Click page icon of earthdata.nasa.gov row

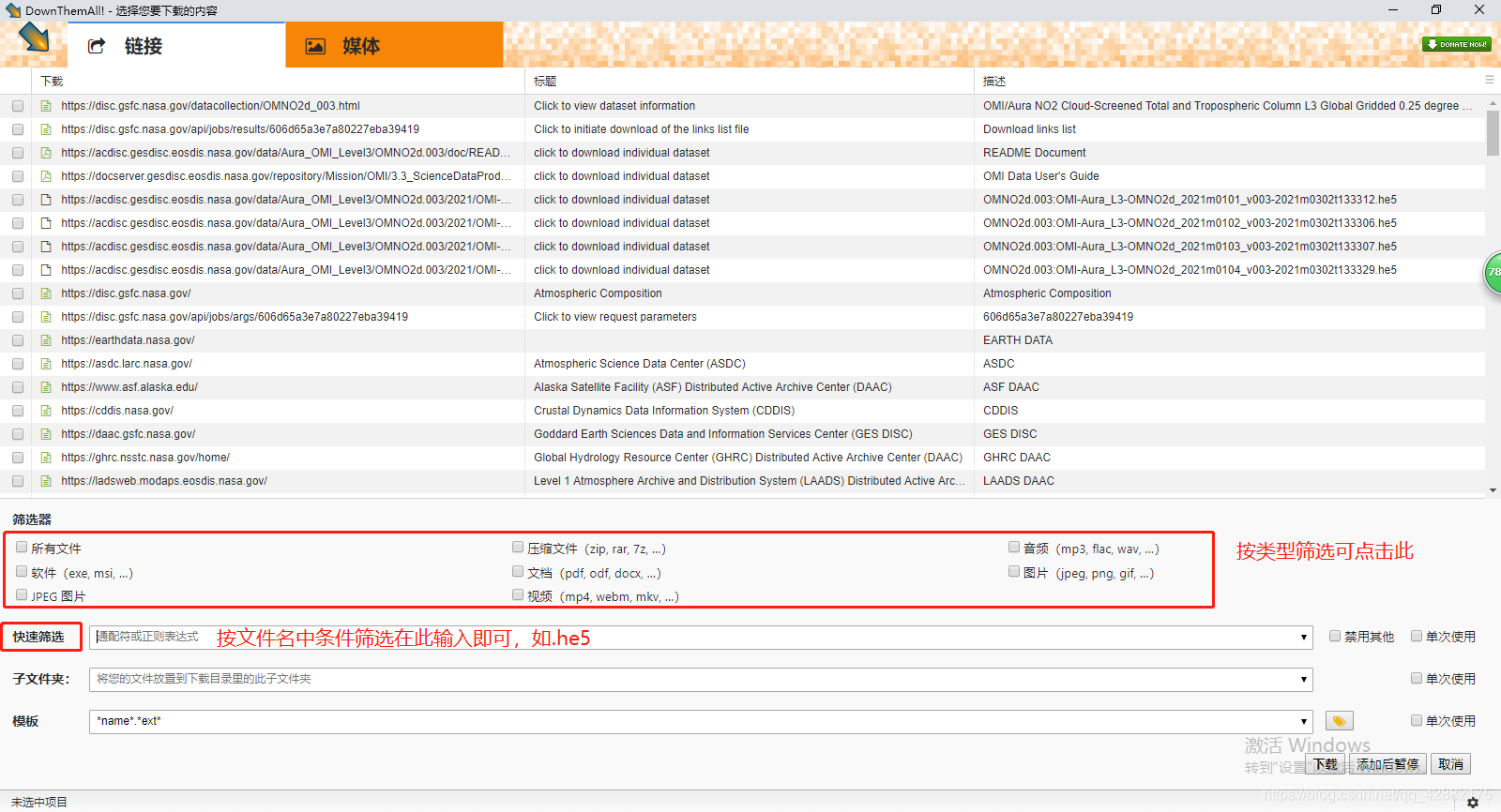coord(46,340)
